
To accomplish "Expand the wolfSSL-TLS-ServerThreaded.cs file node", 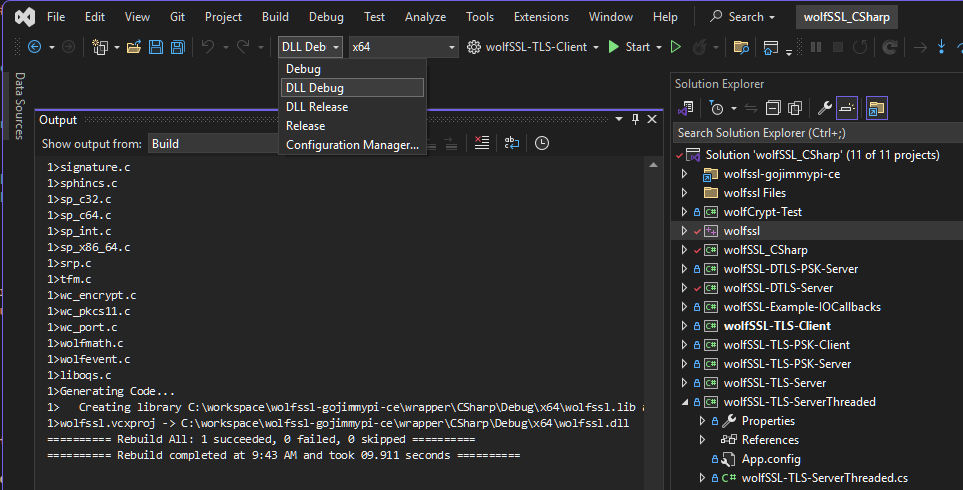I will 702,478.
